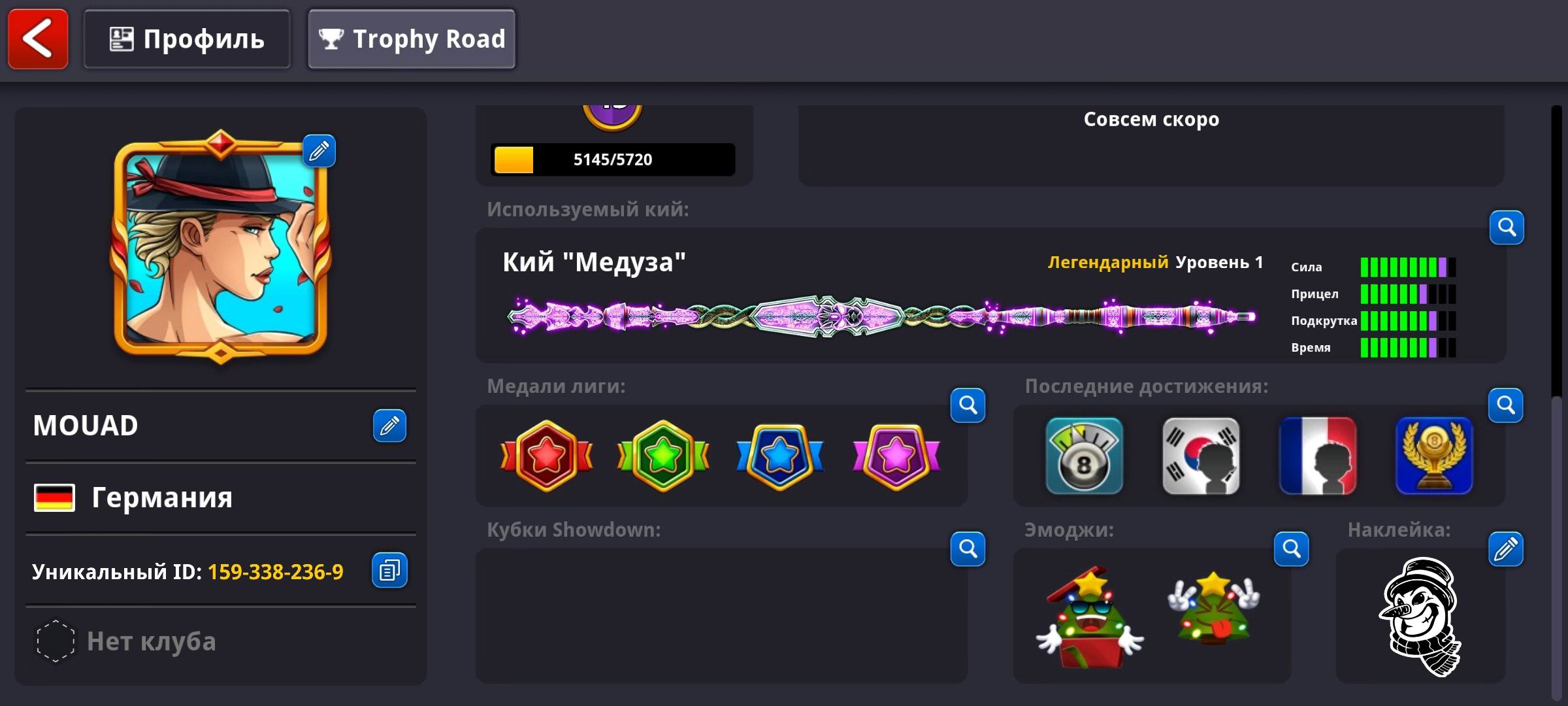1568x706 pixels.
Task: Open the South Korea flag achievement
Action: (1201, 456)
